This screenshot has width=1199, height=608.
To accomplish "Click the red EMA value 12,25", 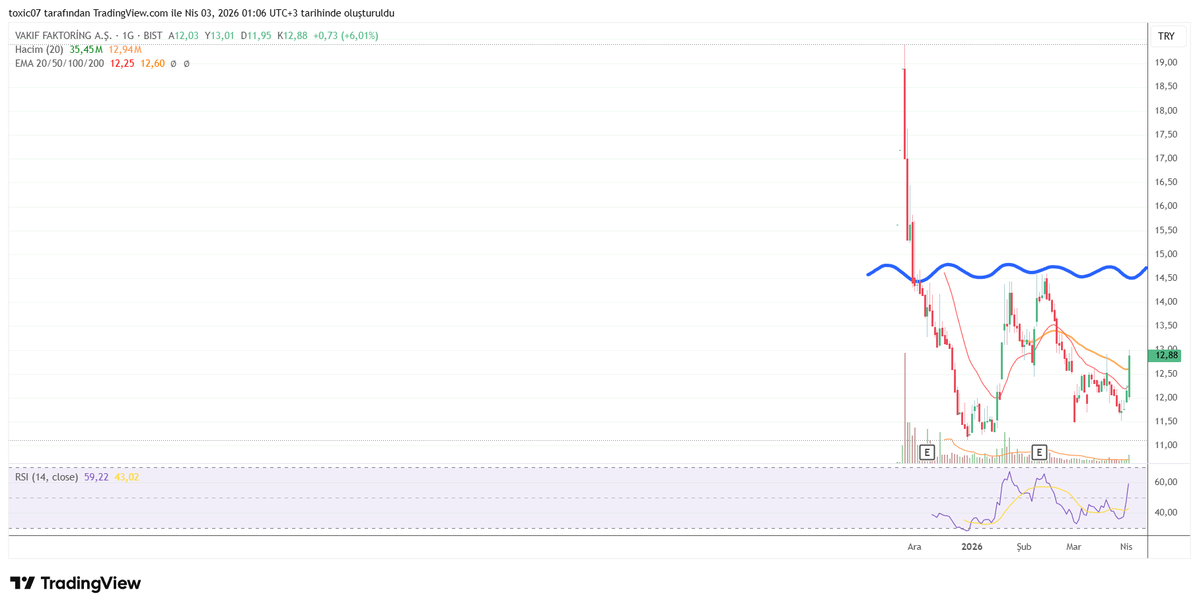I will pyautogui.click(x=122, y=63).
